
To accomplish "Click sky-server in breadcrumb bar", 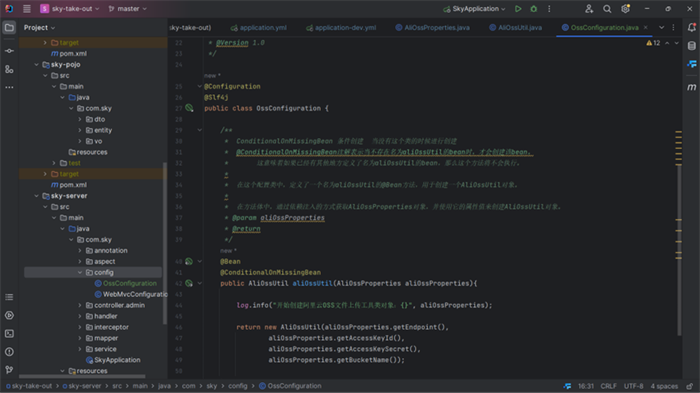I will click(x=82, y=386).
